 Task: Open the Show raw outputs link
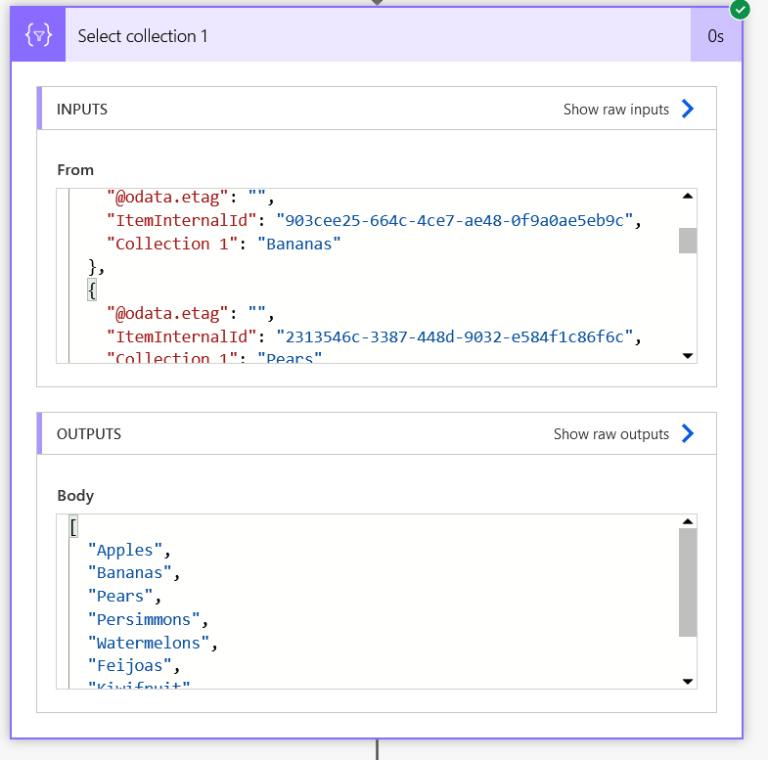tap(611, 434)
